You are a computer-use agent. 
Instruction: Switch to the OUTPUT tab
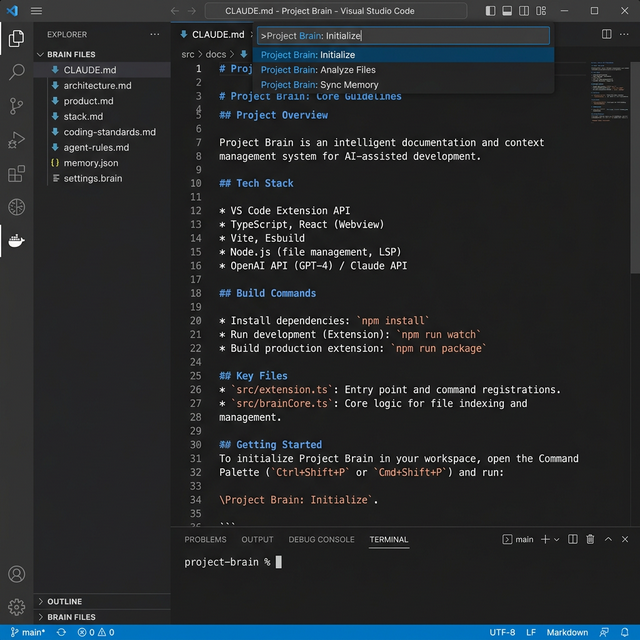(x=258, y=540)
